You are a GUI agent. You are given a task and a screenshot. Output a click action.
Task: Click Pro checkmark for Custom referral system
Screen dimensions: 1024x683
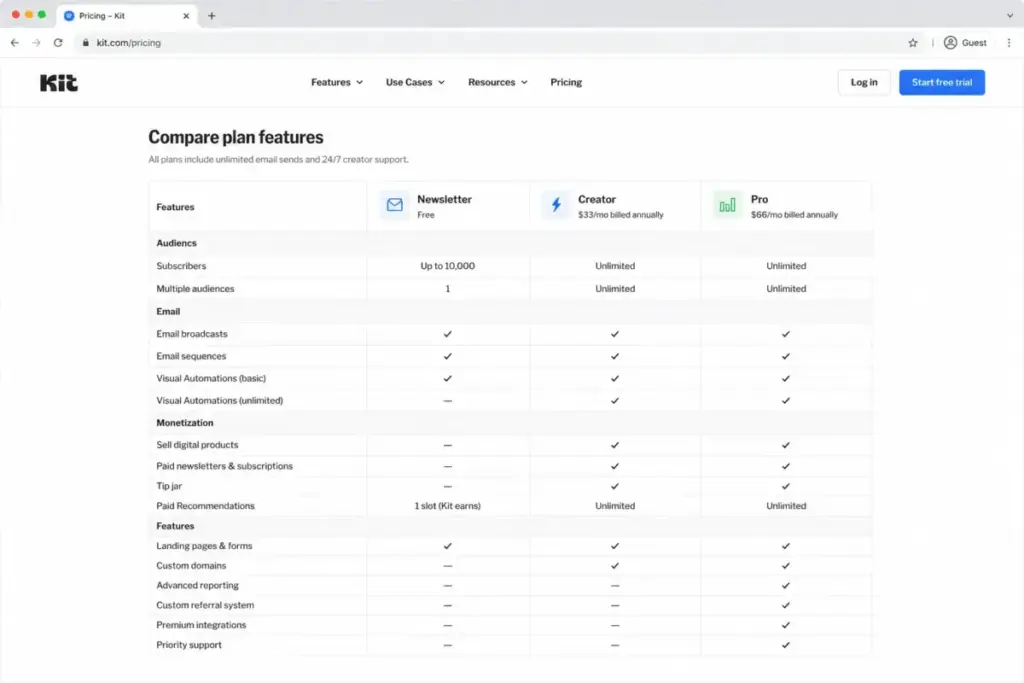coord(786,605)
